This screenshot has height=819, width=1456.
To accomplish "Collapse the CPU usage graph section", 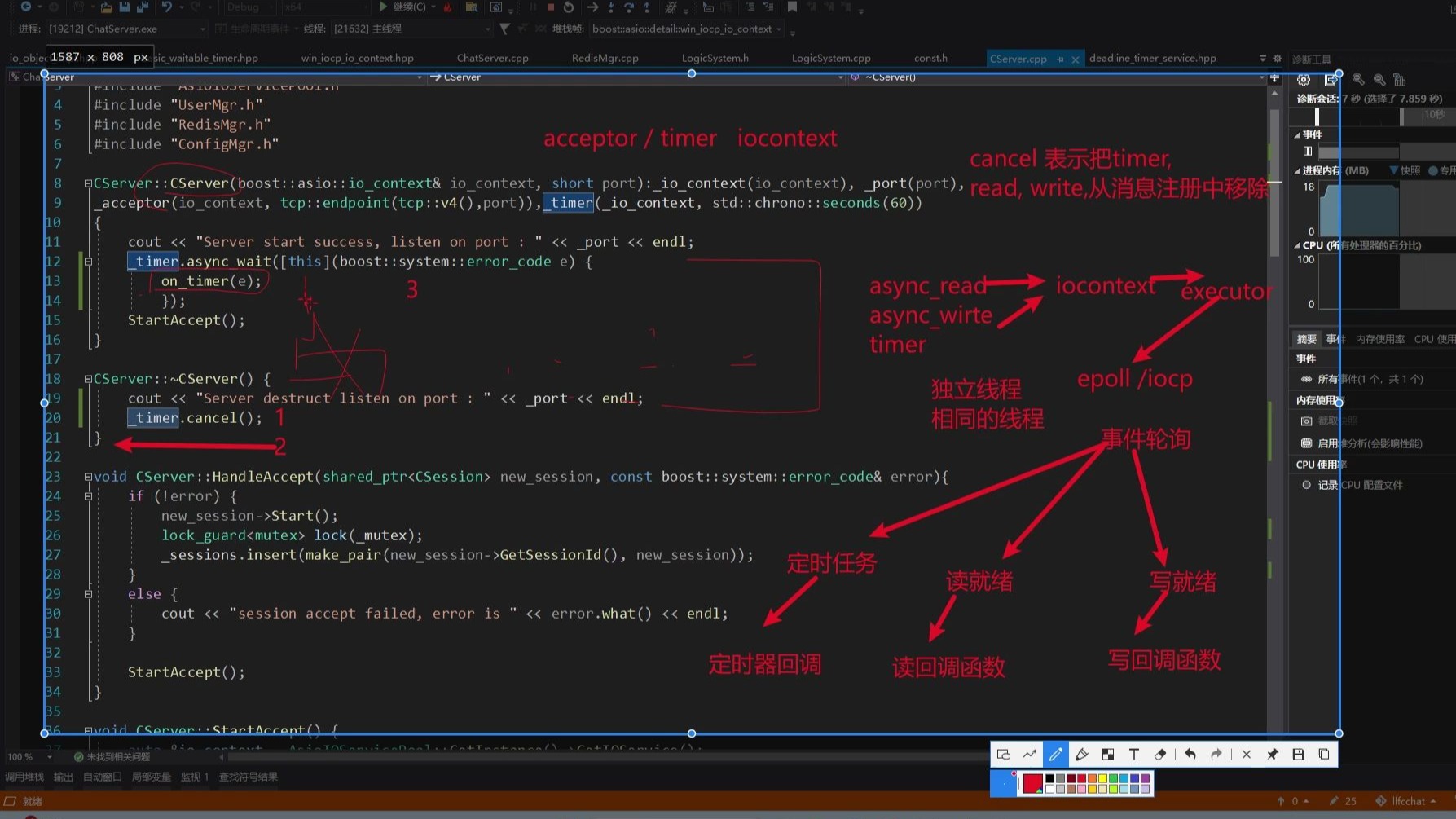I will (1297, 245).
